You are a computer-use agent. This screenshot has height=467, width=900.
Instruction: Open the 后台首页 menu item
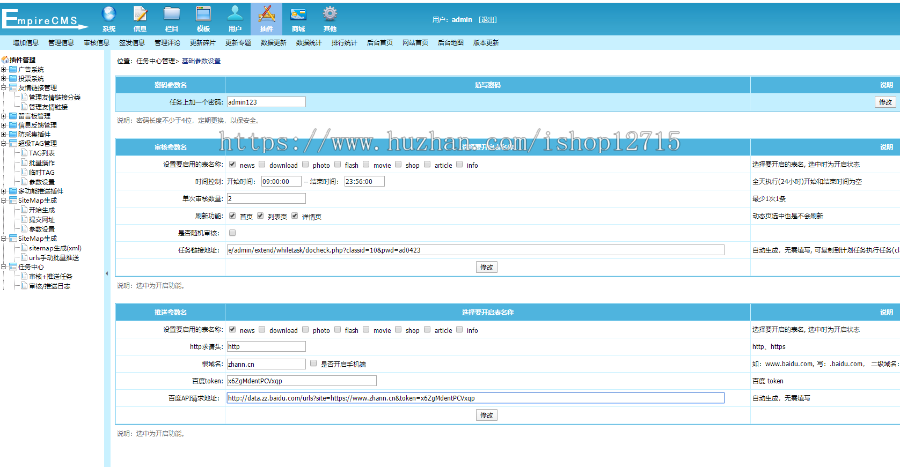tap(379, 43)
